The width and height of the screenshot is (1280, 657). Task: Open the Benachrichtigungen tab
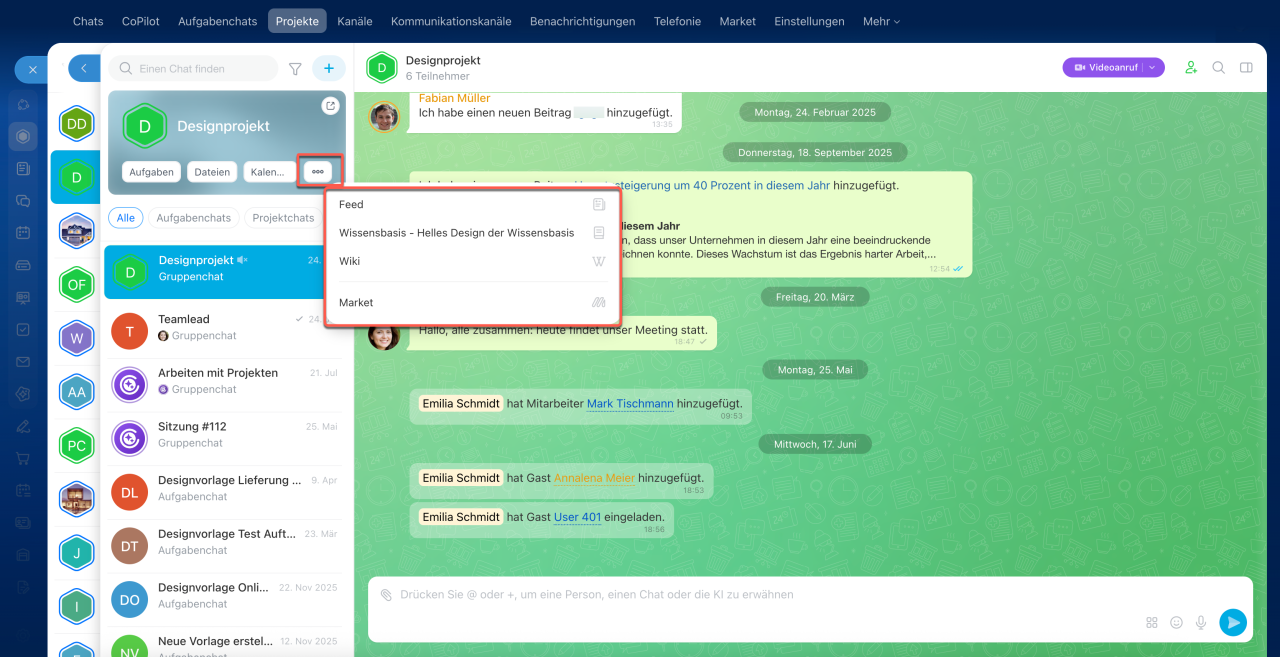(x=582, y=21)
